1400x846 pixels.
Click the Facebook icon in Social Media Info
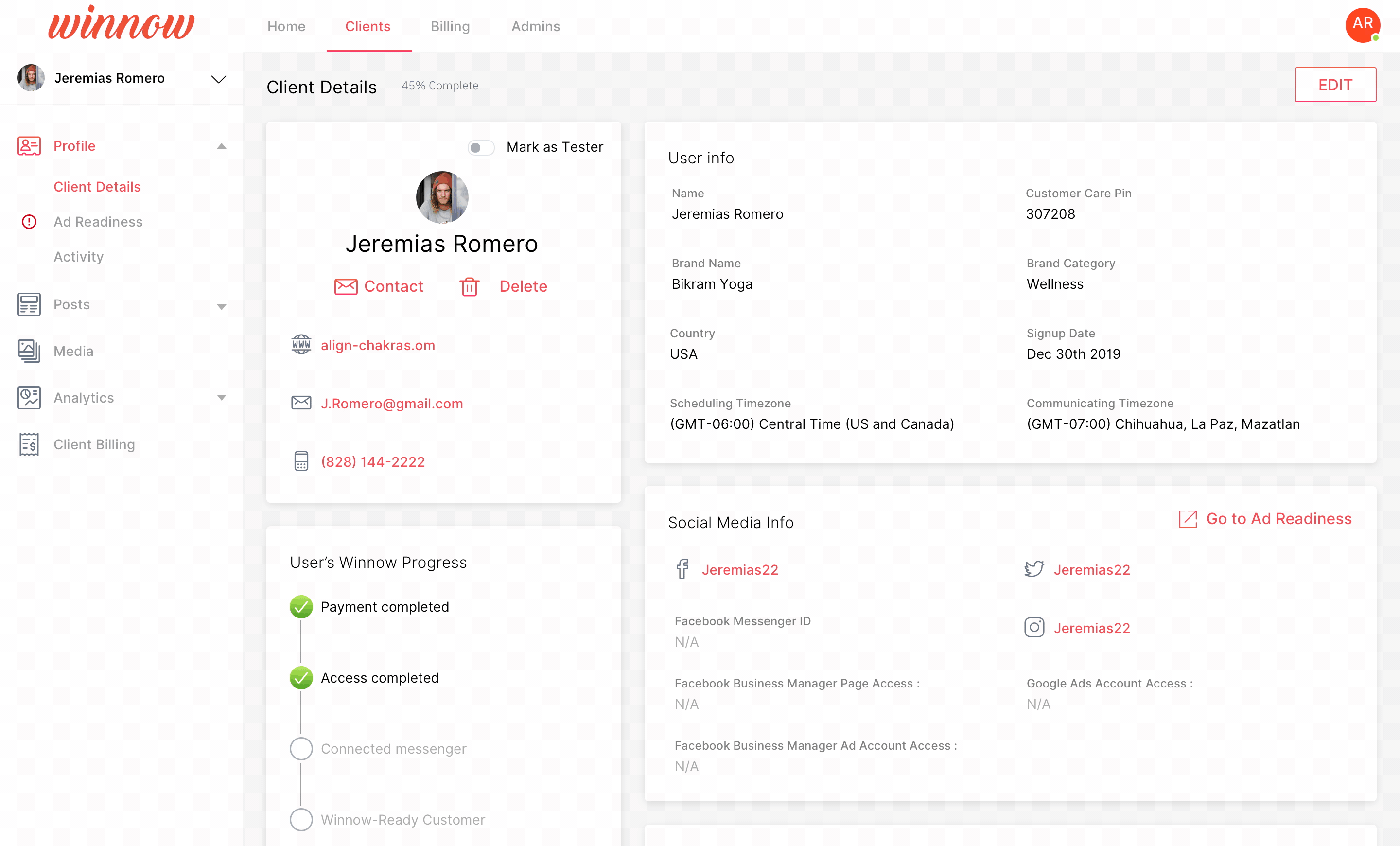pyautogui.click(x=682, y=569)
